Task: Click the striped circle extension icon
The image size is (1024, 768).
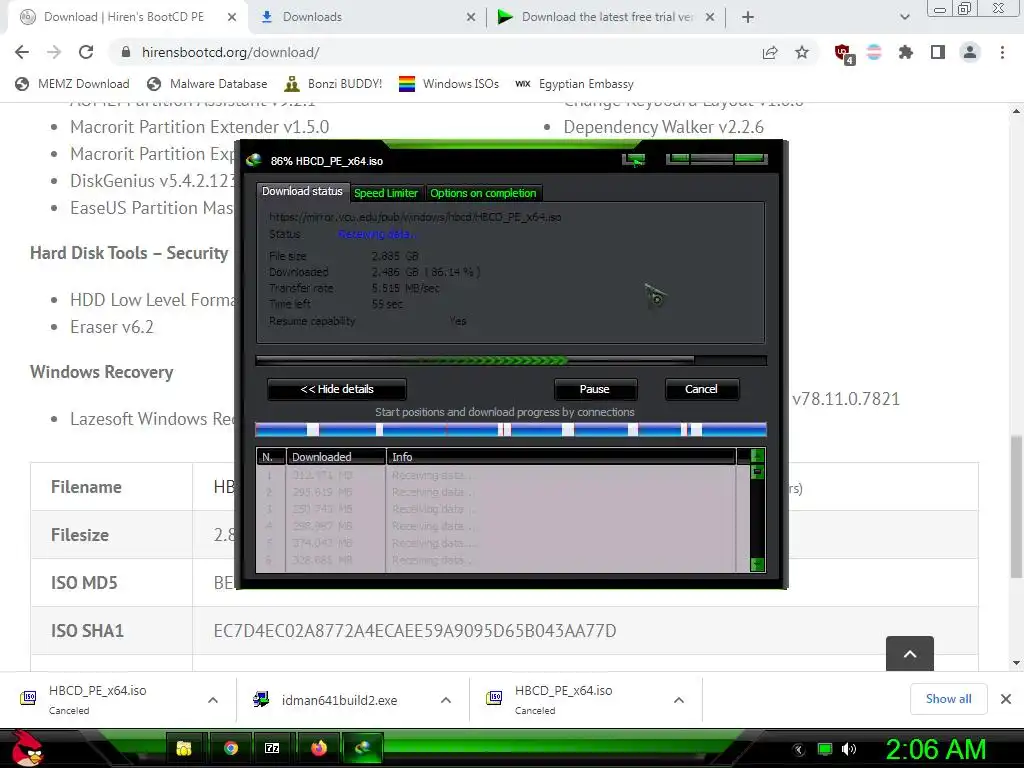Action: pyautogui.click(x=874, y=52)
